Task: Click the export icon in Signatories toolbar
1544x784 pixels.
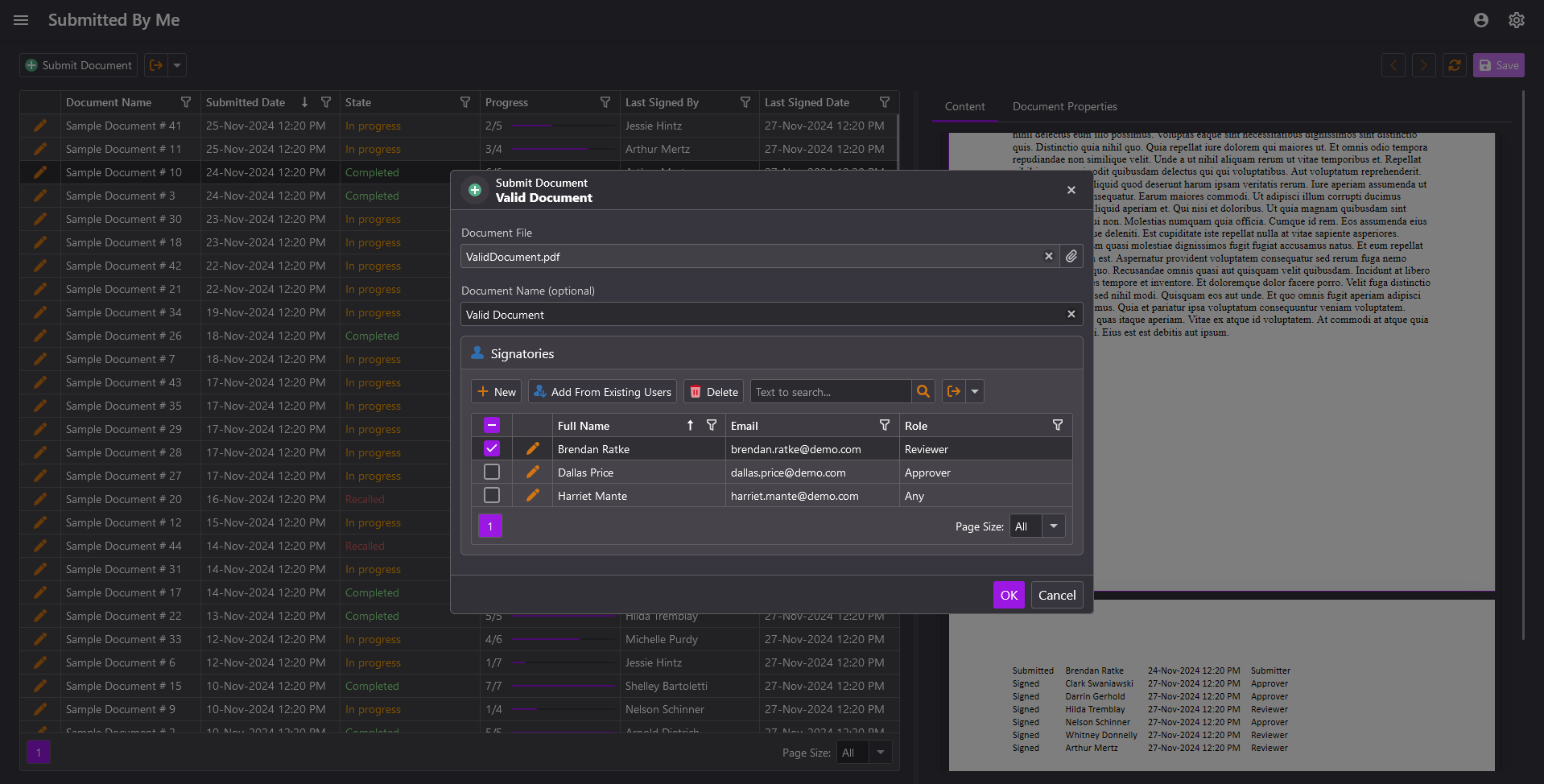Action: 954,391
